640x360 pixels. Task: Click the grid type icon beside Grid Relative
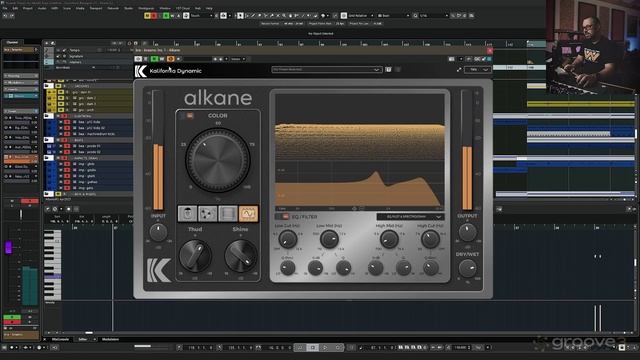344,16
